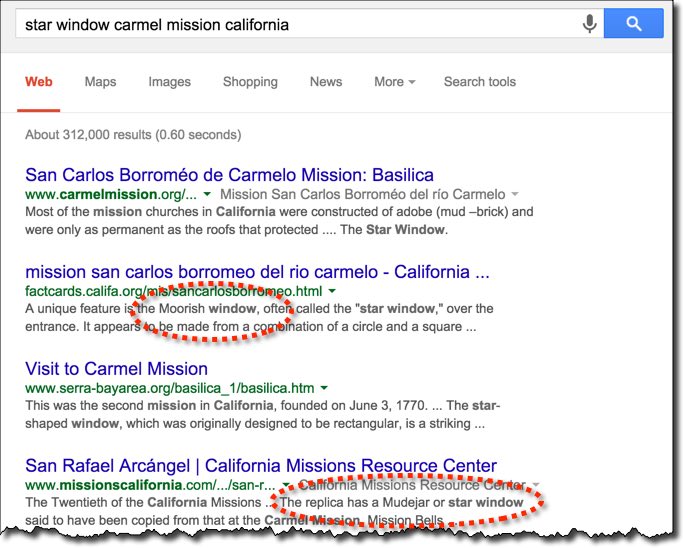Click the www.serra-bayarea.org/basilica_1/basilica.htm URL
The width and height of the screenshot is (683, 548).
169,388
